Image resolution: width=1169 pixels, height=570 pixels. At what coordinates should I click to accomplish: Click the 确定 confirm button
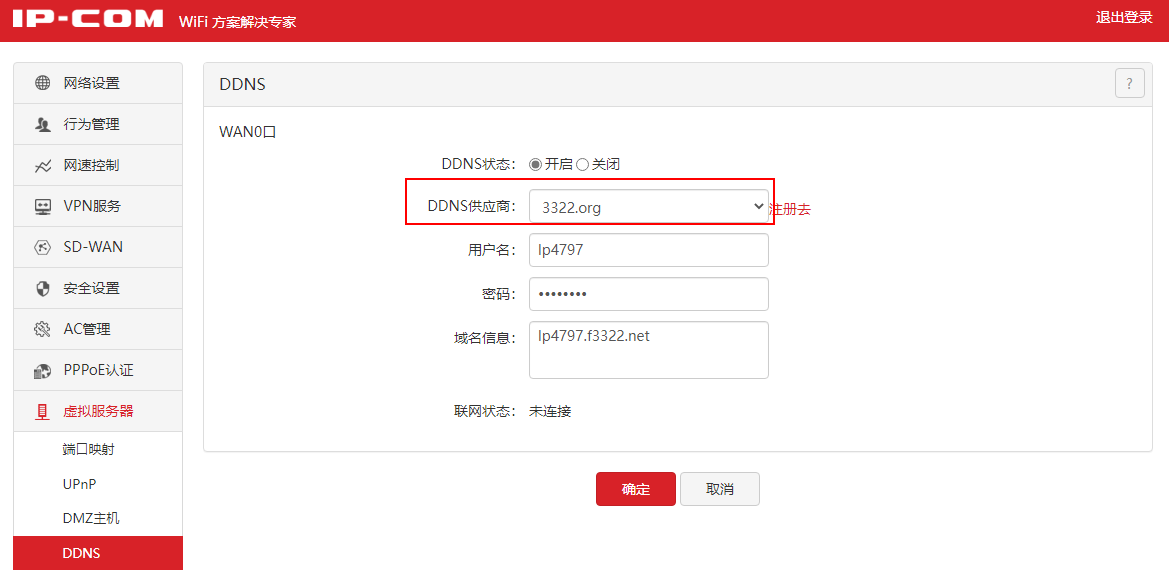point(636,490)
